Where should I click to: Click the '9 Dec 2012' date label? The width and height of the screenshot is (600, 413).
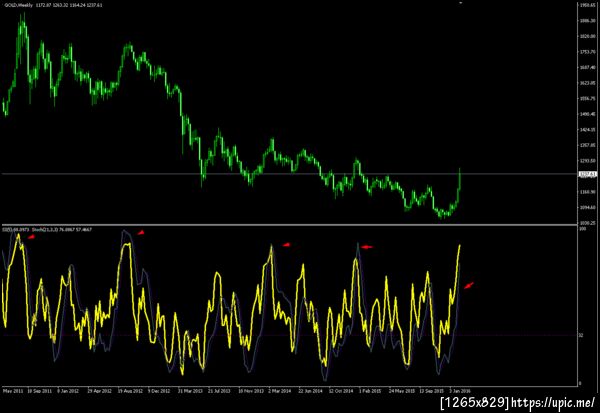coord(159,391)
